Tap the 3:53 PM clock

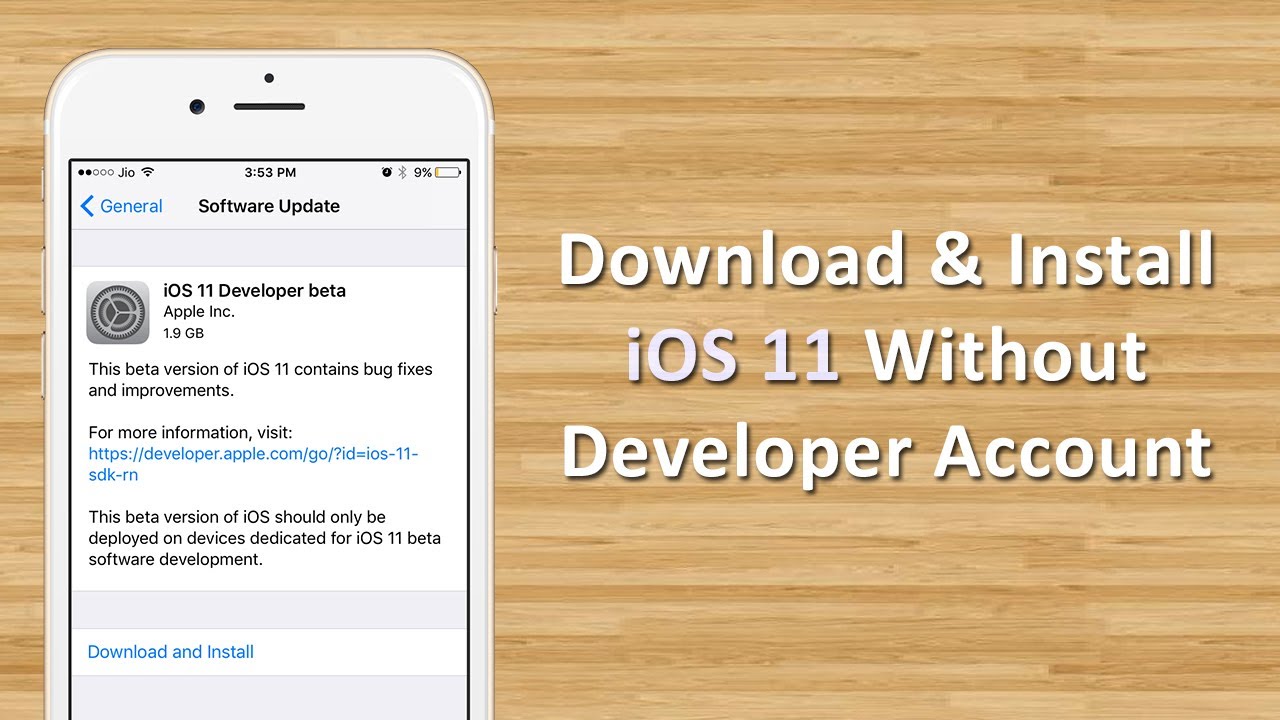click(x=270, y=172)
